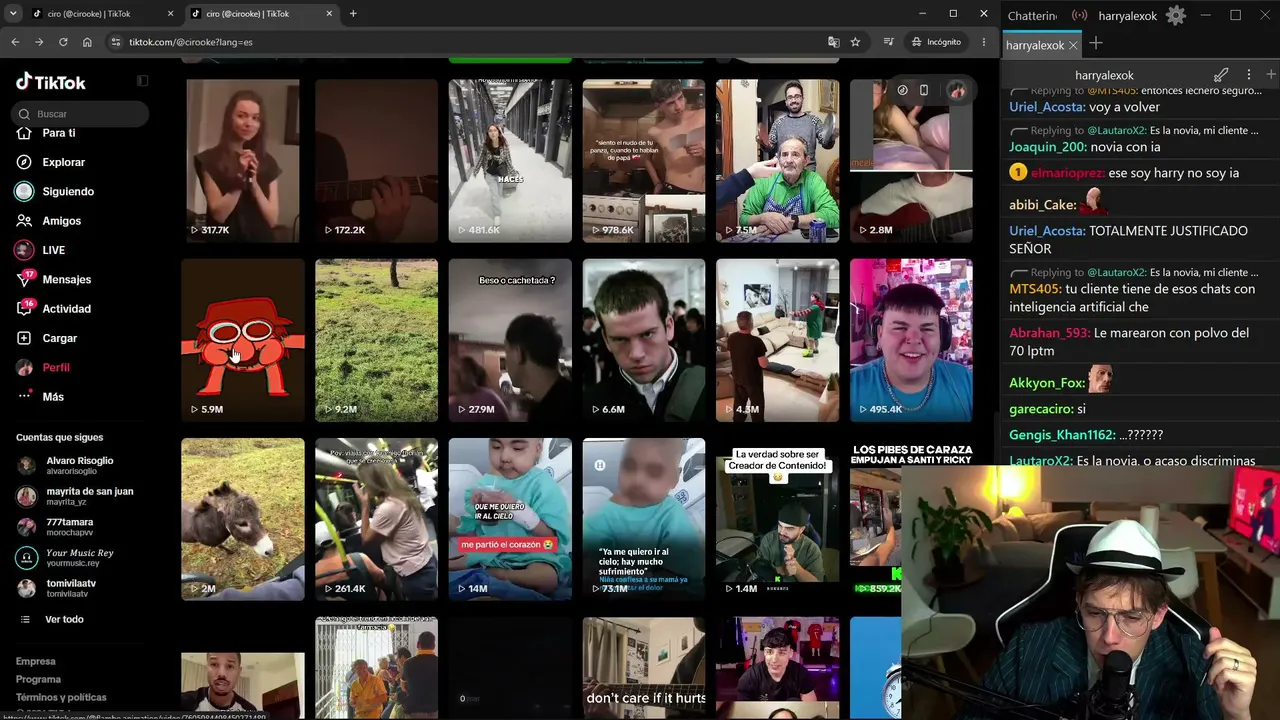The width and height of the screenshot is (1280, 720).
Task: Open the donkey video with 2M views
Action: point(243,519)
